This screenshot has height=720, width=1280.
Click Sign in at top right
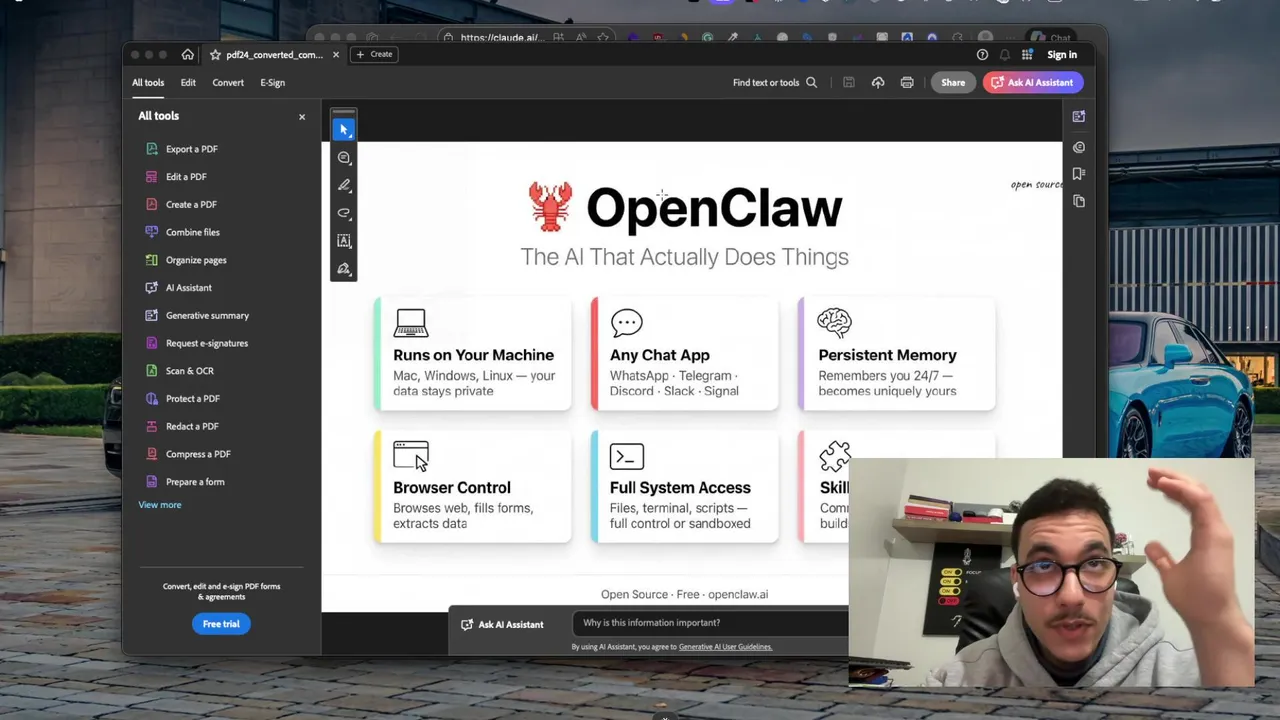1062,55
